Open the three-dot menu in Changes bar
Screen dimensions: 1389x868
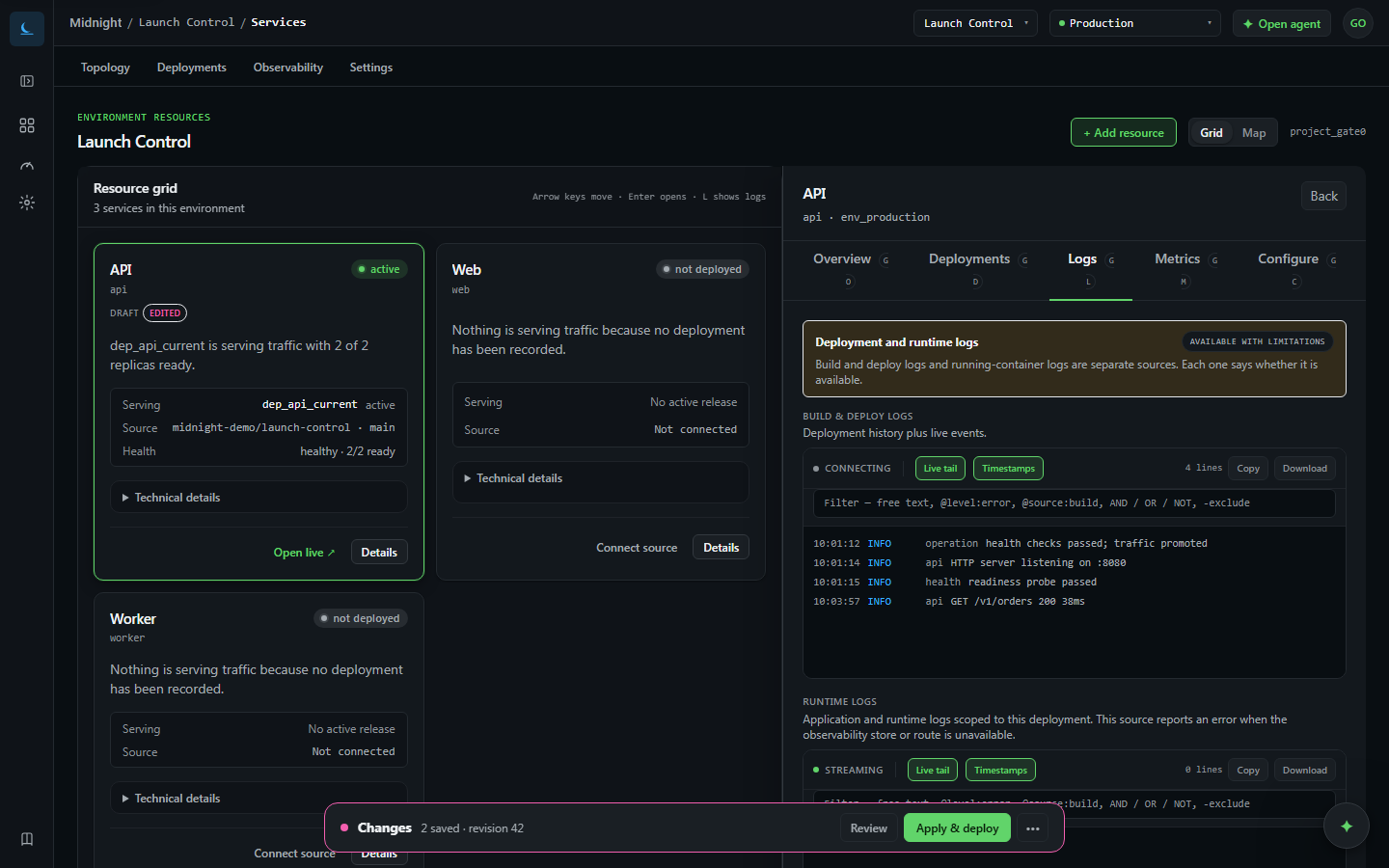(x=1033, y=828)
